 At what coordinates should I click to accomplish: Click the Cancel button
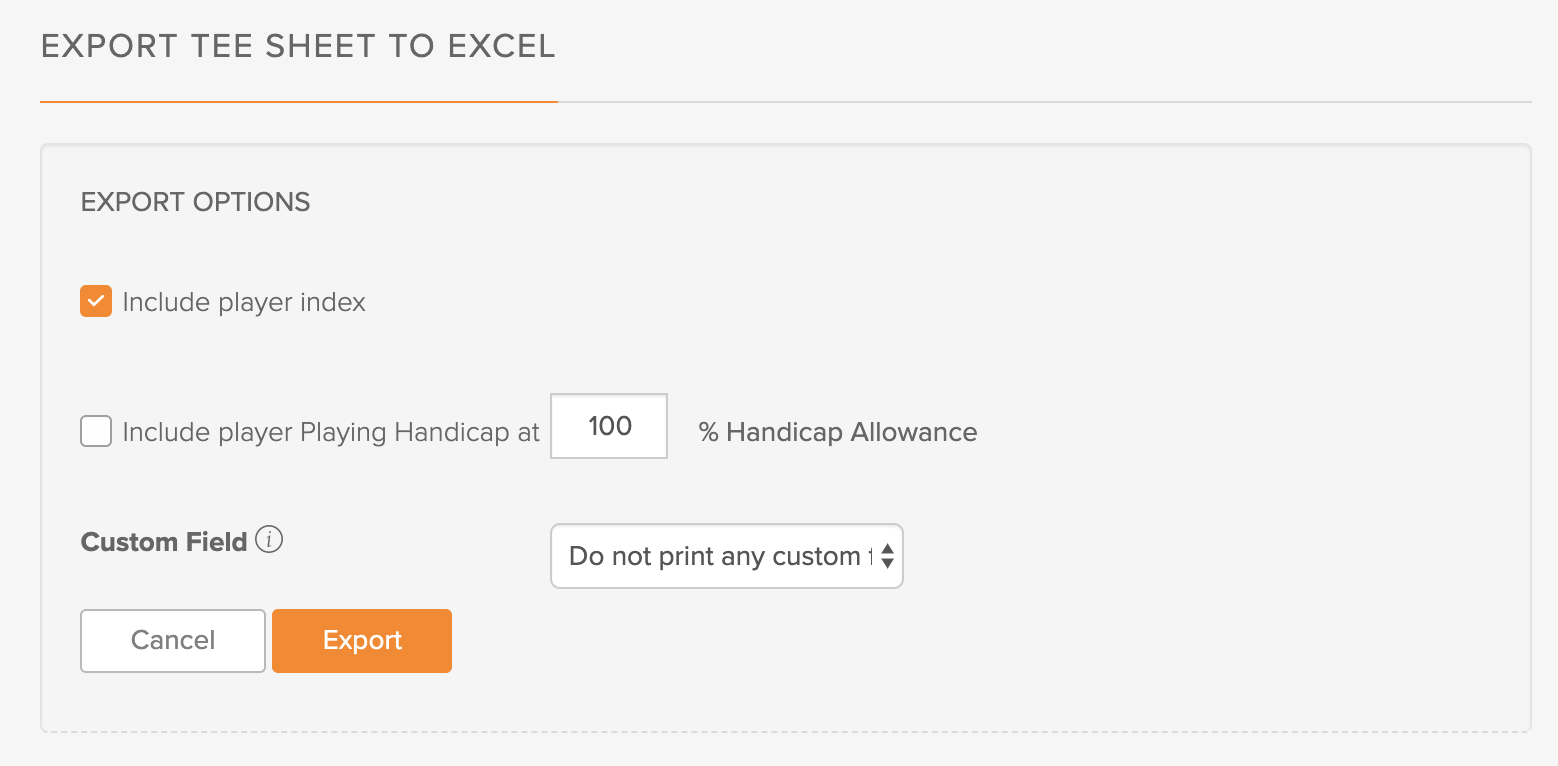tap(173, 641)
